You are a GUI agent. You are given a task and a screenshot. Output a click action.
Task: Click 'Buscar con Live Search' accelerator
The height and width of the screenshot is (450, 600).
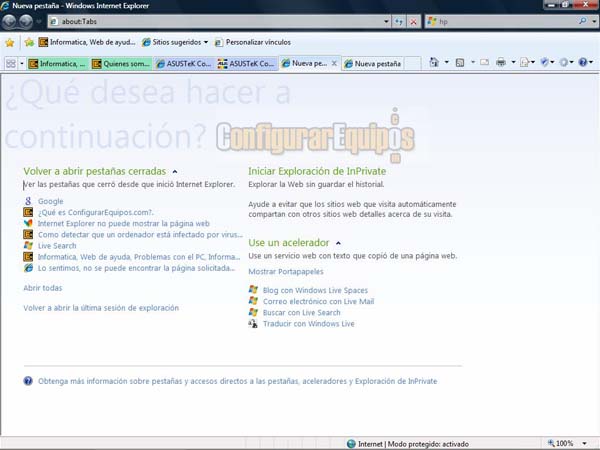302,313
